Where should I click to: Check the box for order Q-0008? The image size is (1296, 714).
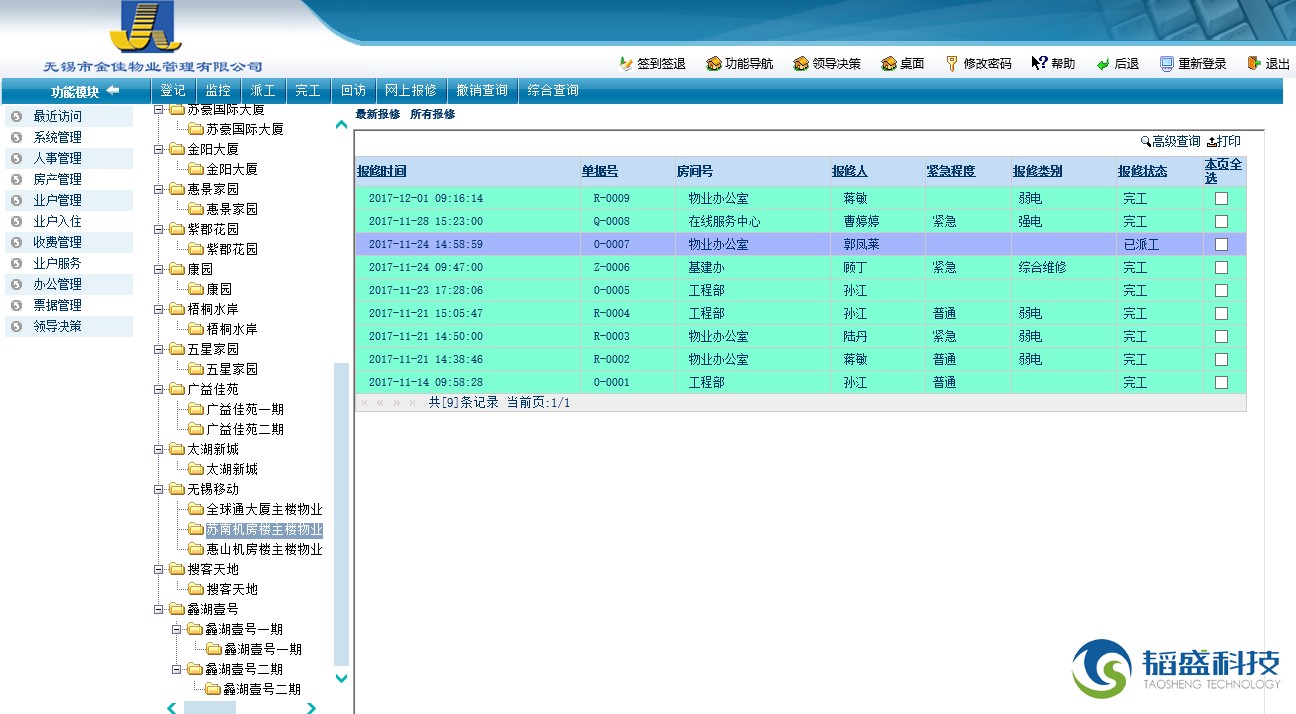point(1221,221)
